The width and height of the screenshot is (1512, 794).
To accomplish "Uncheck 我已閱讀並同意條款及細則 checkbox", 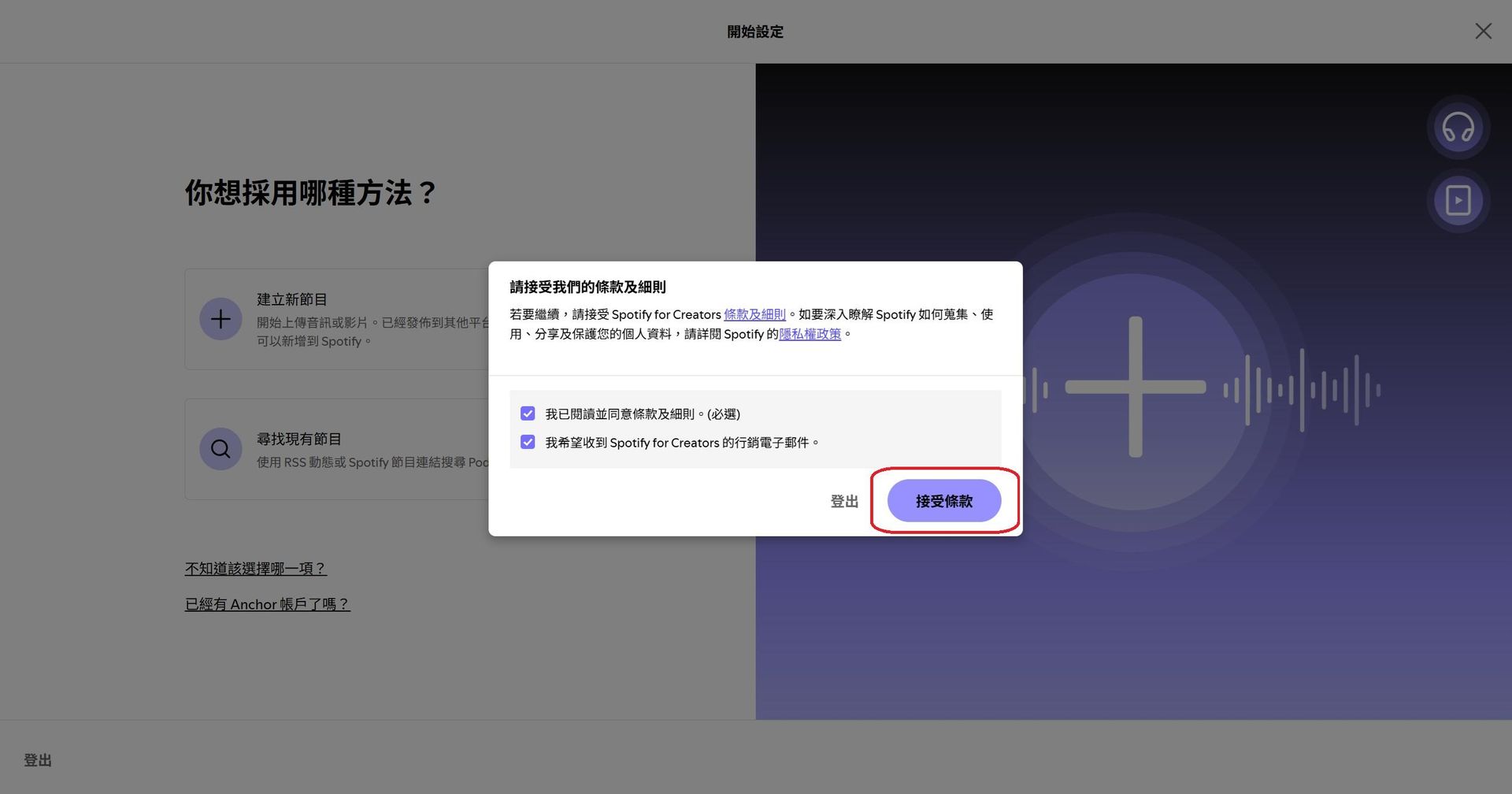I will pyautogui.click(x=528, y=414).
